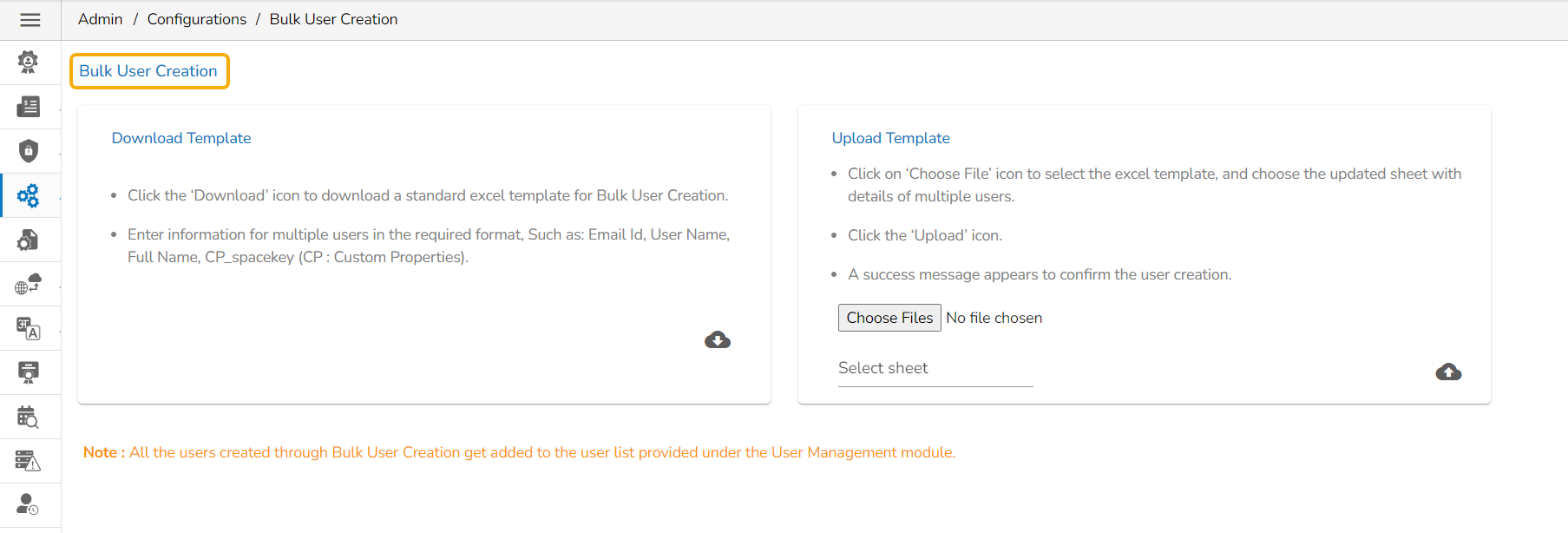Viewport: 1568px width, 533px height.
Task: Click the globe cloud sync icon
Action: [x=29, y=284]
